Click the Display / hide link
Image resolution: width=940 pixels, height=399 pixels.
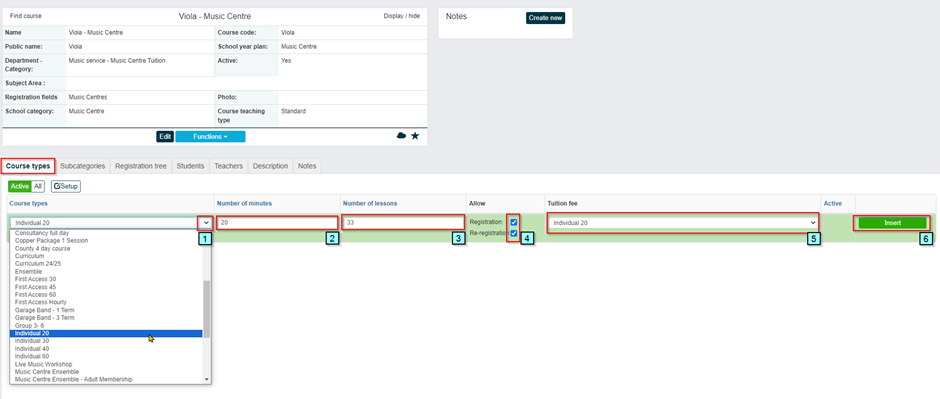[x=402, y=16]
